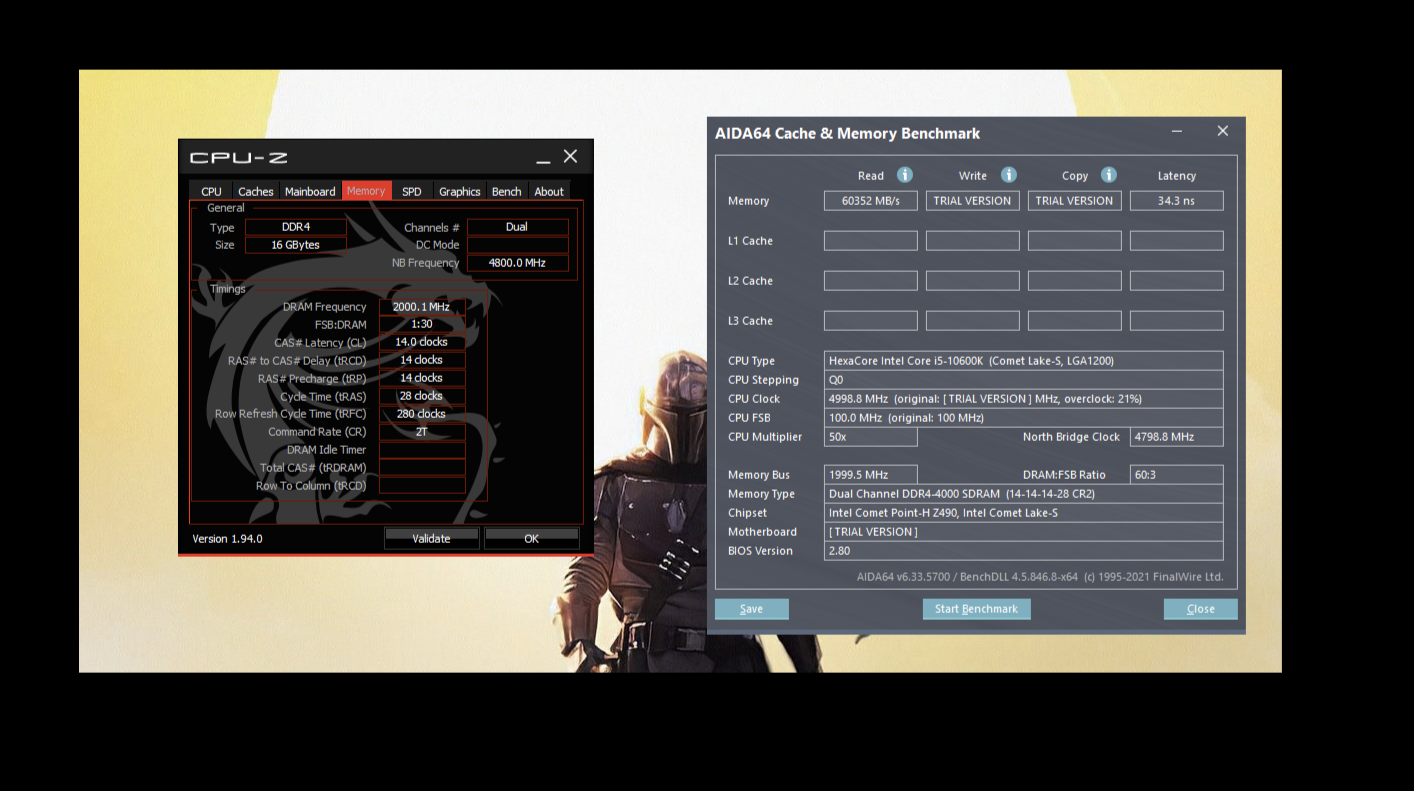
Task: Click the RAS# Precharge 14 clocks value
Action: point(422,379)
